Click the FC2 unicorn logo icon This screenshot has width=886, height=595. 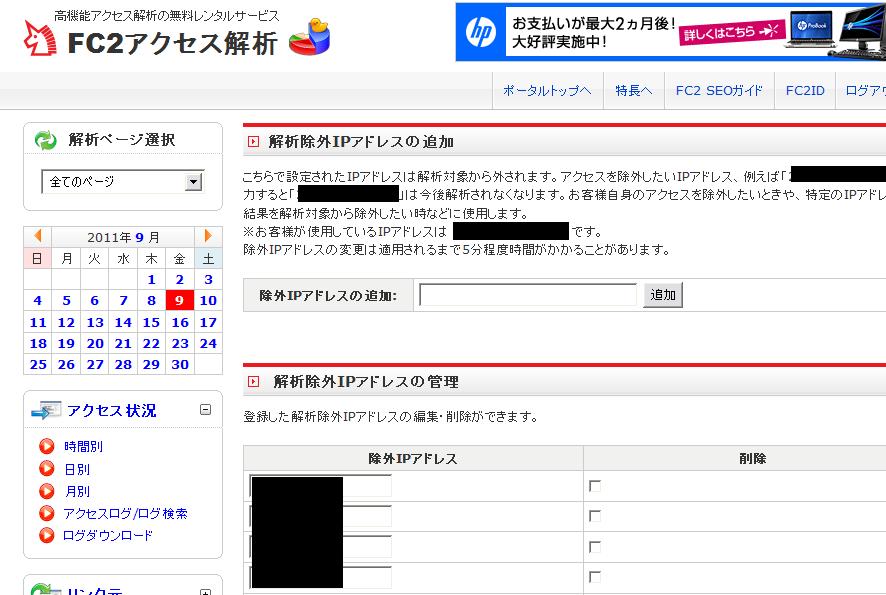[x=40, y=35]
